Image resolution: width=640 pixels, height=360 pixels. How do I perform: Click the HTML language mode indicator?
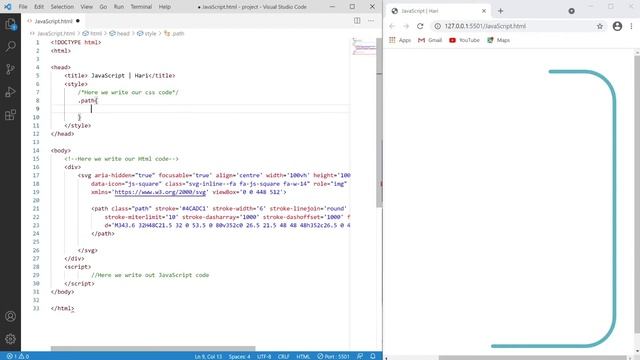click(303, 356)
